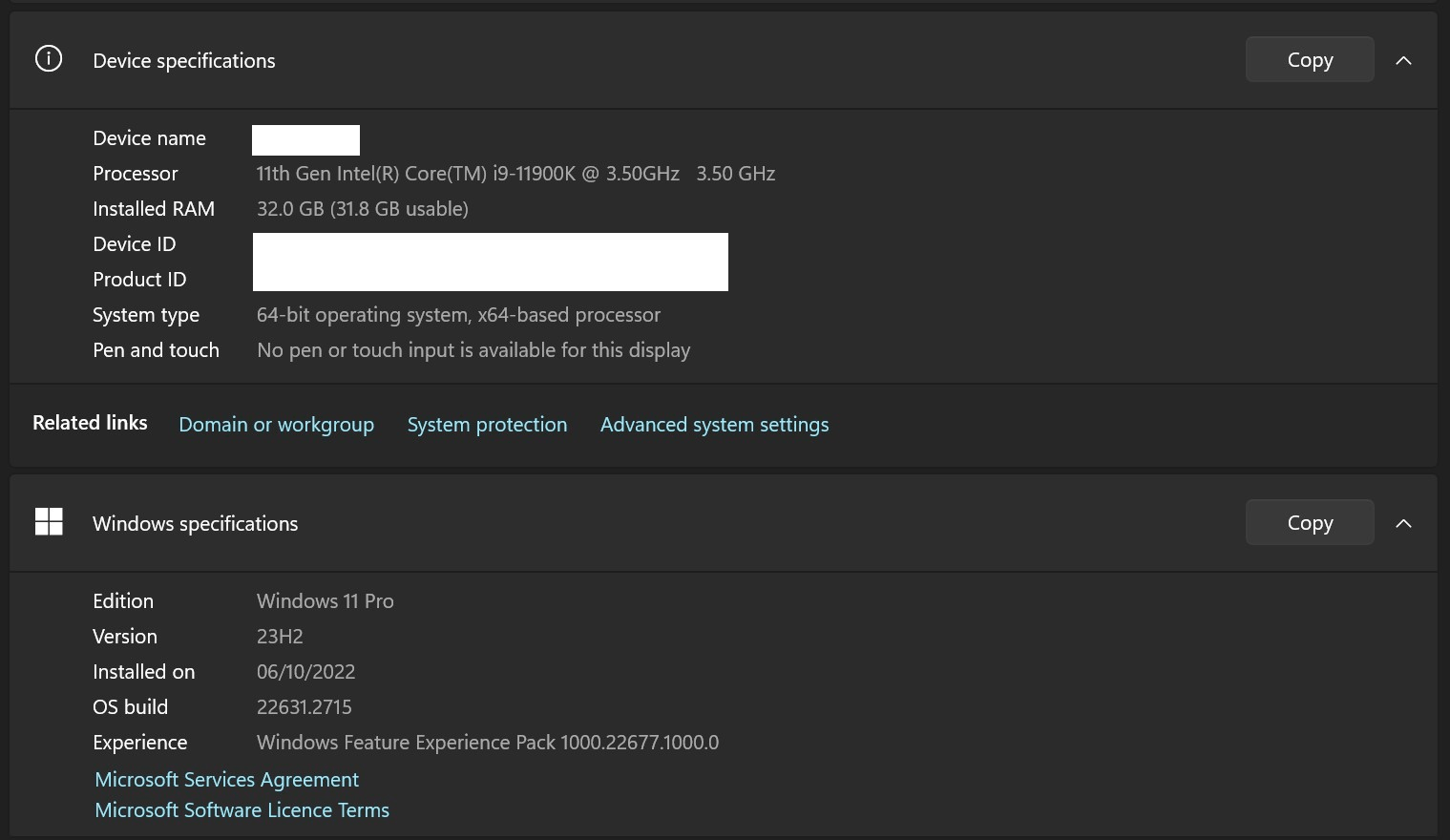Open Microsoft Software Licence Terms
Image resolution: width=1450 pixels, height=840 pixels.
[242, 810]
